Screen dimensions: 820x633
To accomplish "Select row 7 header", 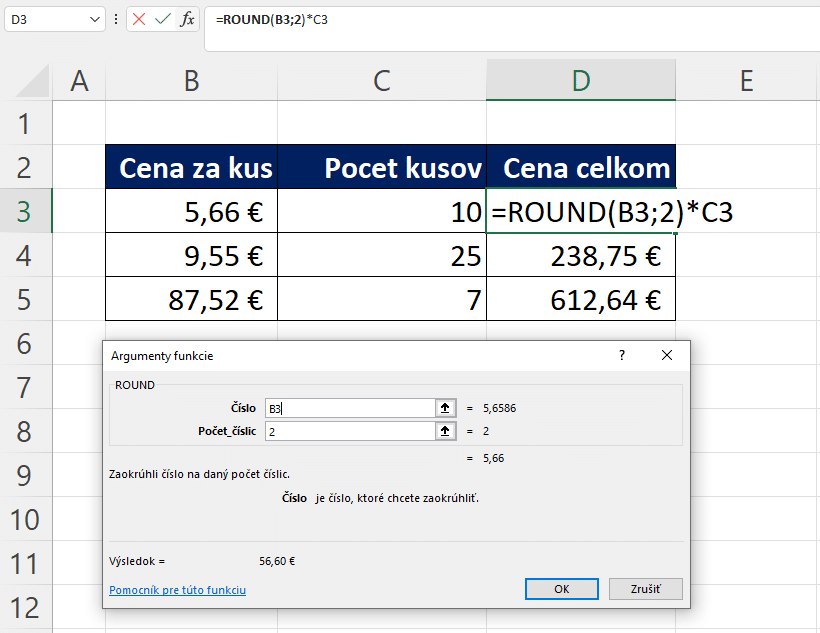I will (x=25, y=387).
